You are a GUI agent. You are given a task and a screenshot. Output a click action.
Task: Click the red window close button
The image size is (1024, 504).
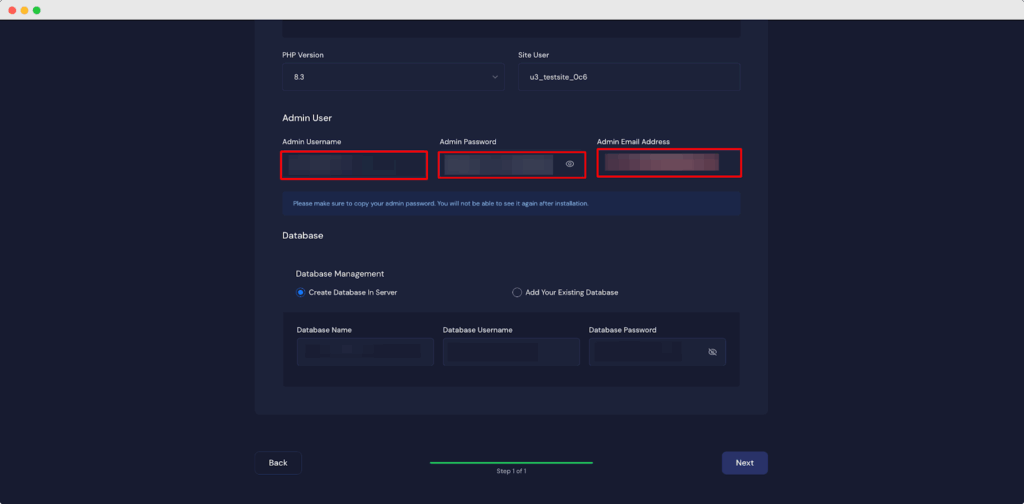[x=10, y=10]
